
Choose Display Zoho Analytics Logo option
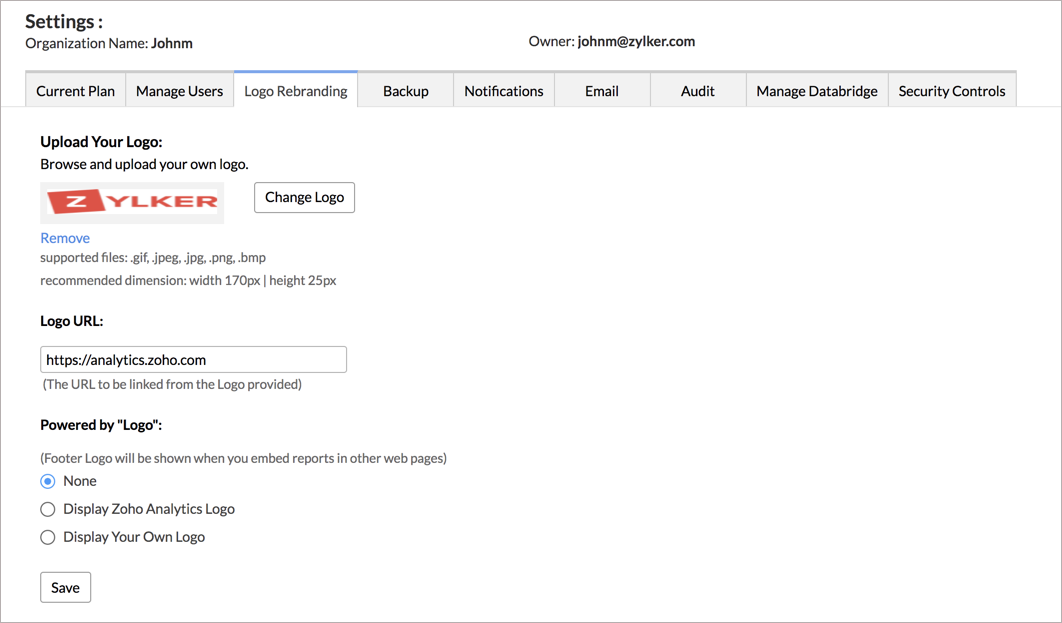click(48, 509)
